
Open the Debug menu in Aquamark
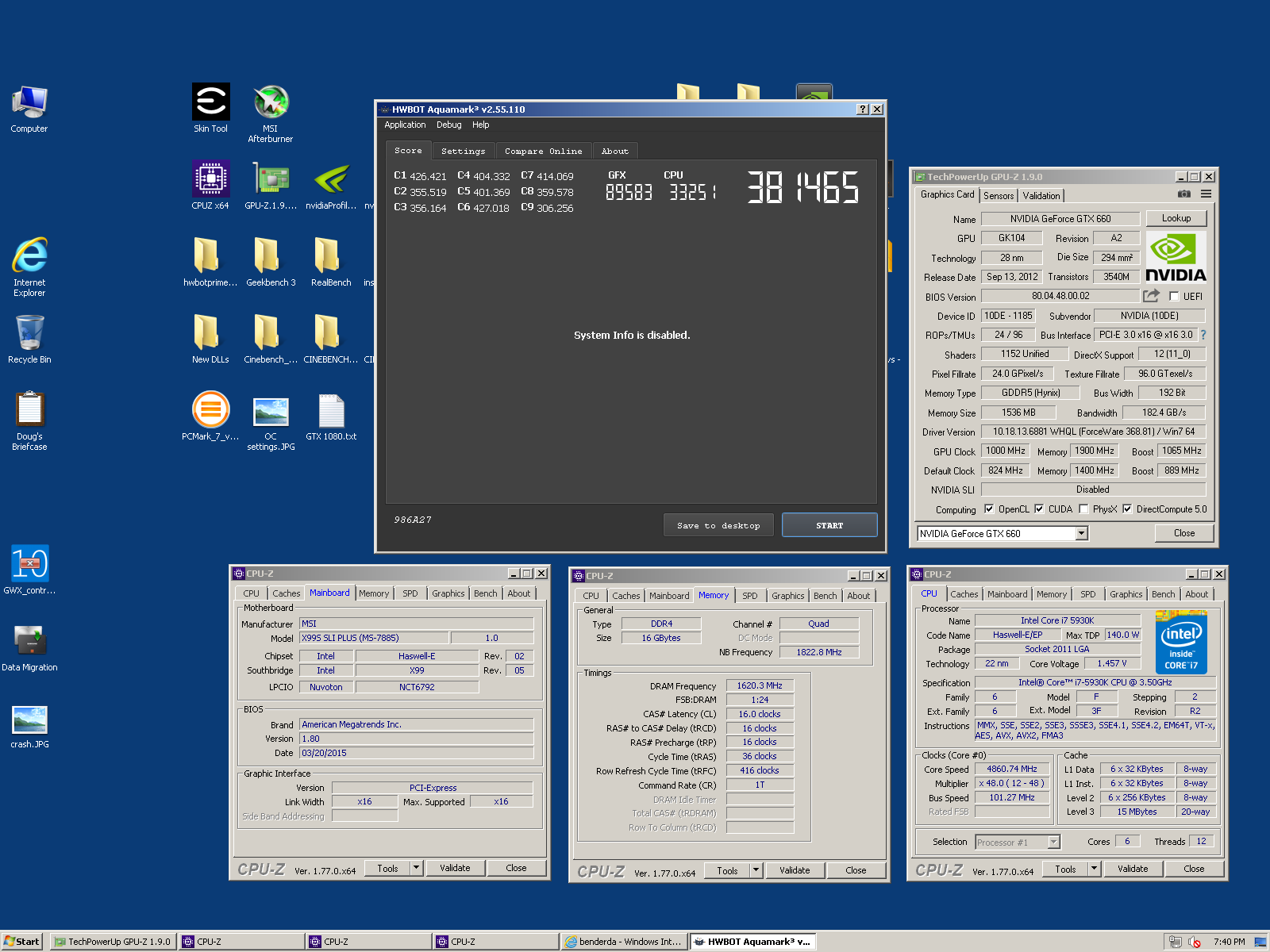coord(448,125)
